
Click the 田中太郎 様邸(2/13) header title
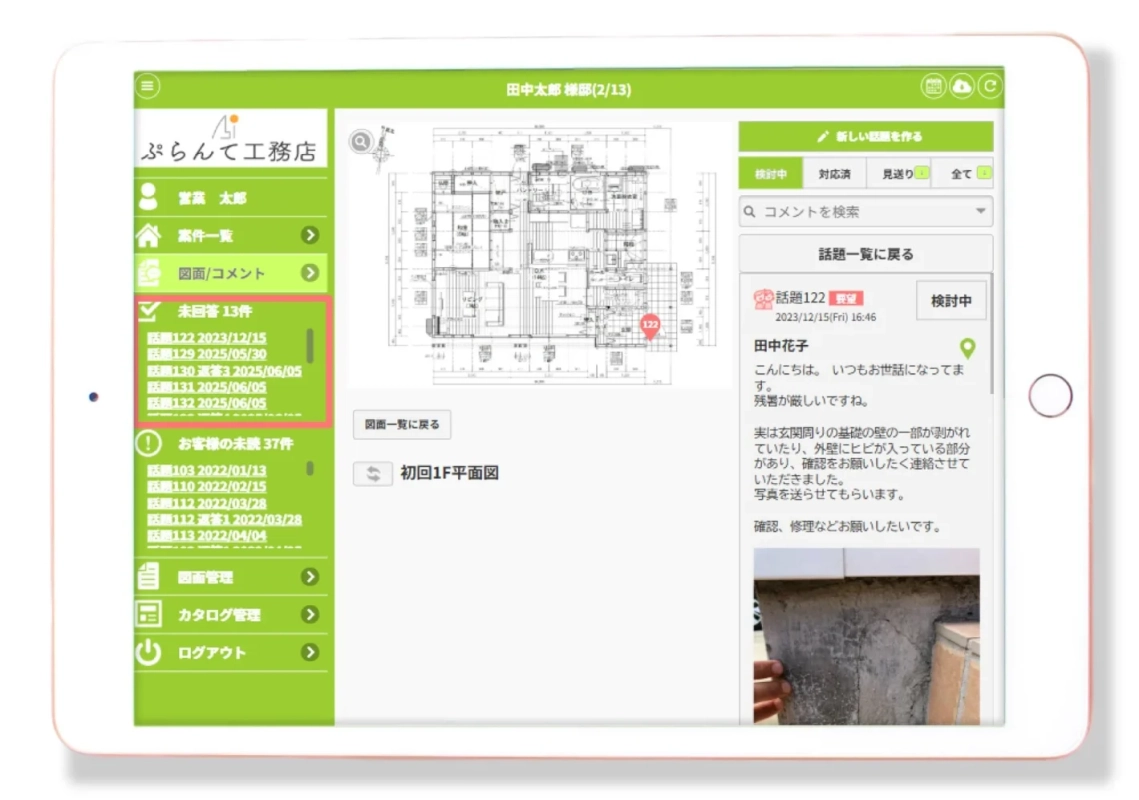pos(569,89)
